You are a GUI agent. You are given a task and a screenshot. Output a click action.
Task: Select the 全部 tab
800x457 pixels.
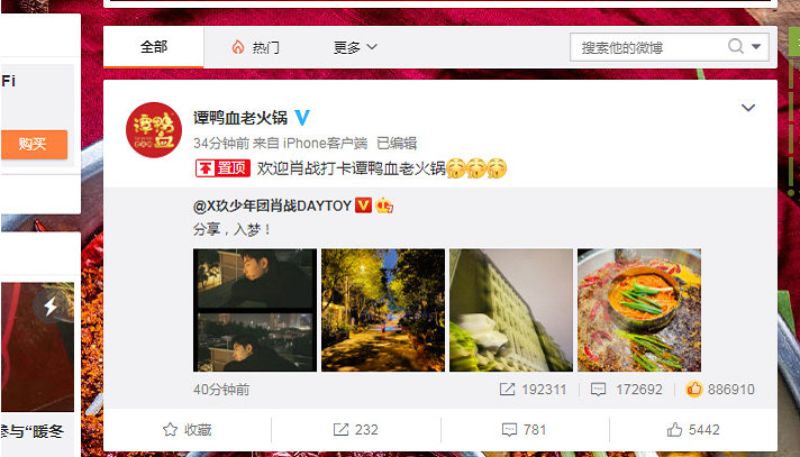(x=154, y=47)
